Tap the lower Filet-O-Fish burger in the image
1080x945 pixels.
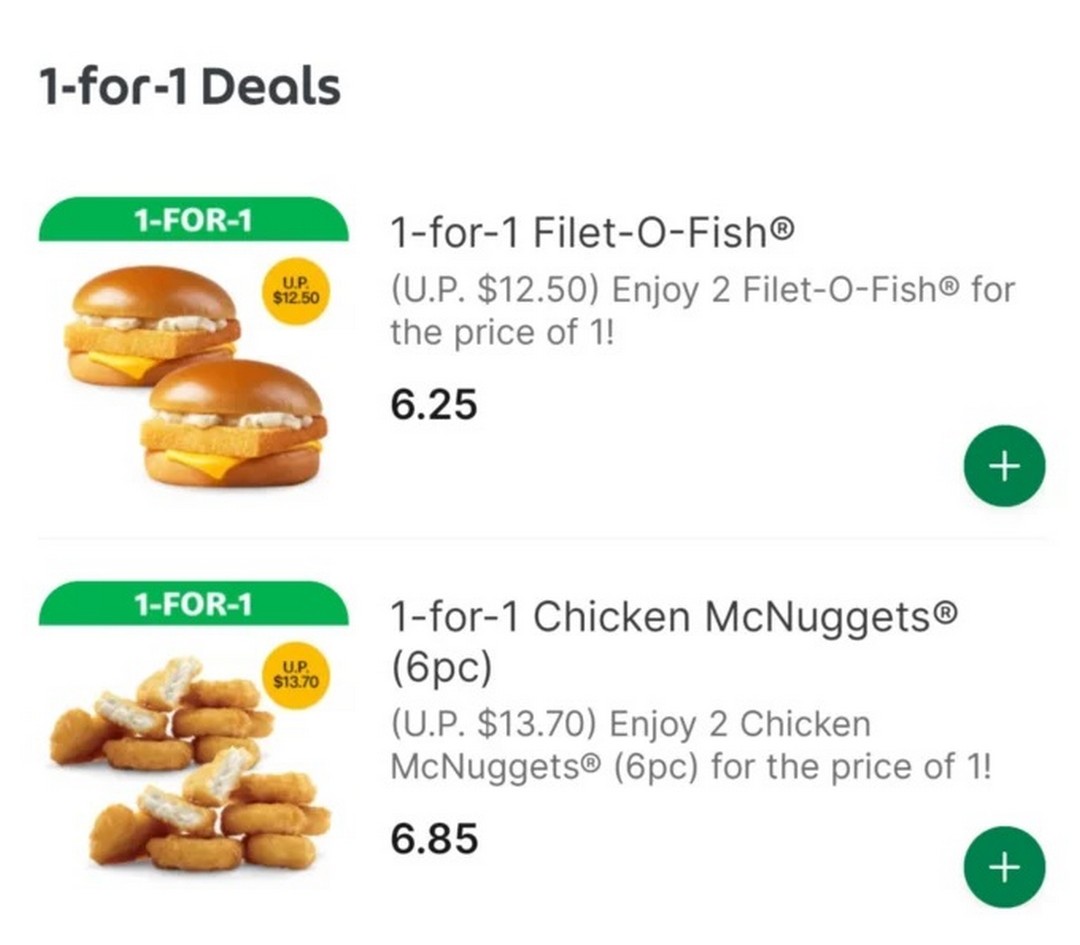[x=234, y=422]
